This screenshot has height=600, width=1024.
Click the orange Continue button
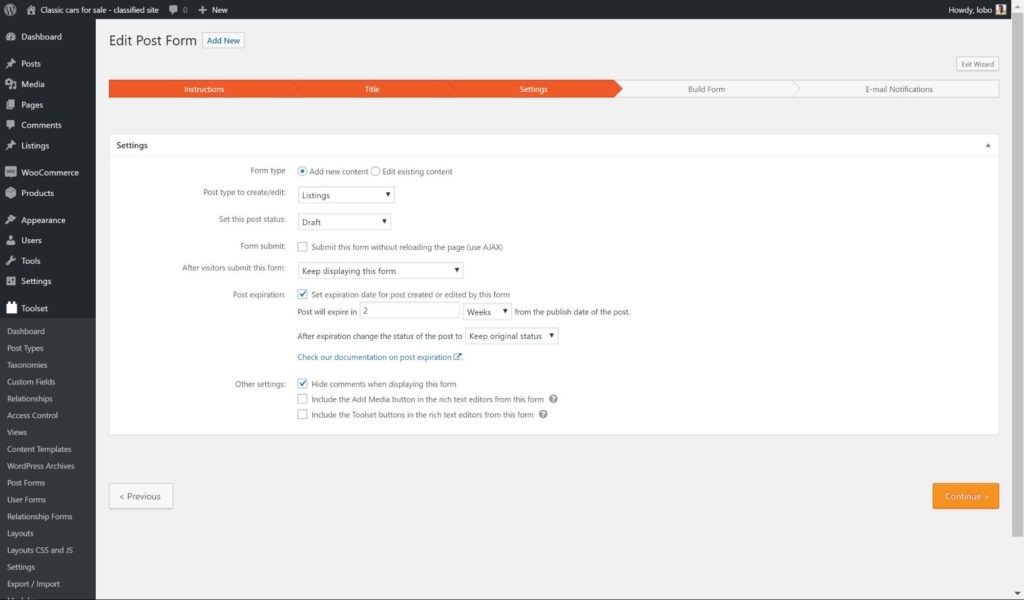point(965,496)
